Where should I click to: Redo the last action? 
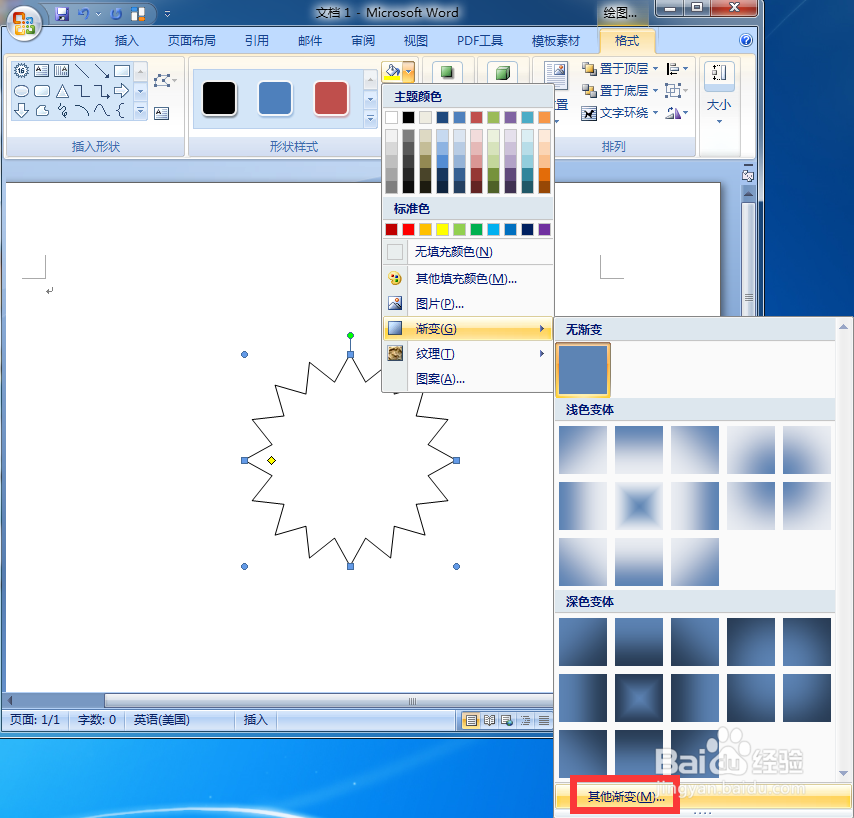(116, 14)
